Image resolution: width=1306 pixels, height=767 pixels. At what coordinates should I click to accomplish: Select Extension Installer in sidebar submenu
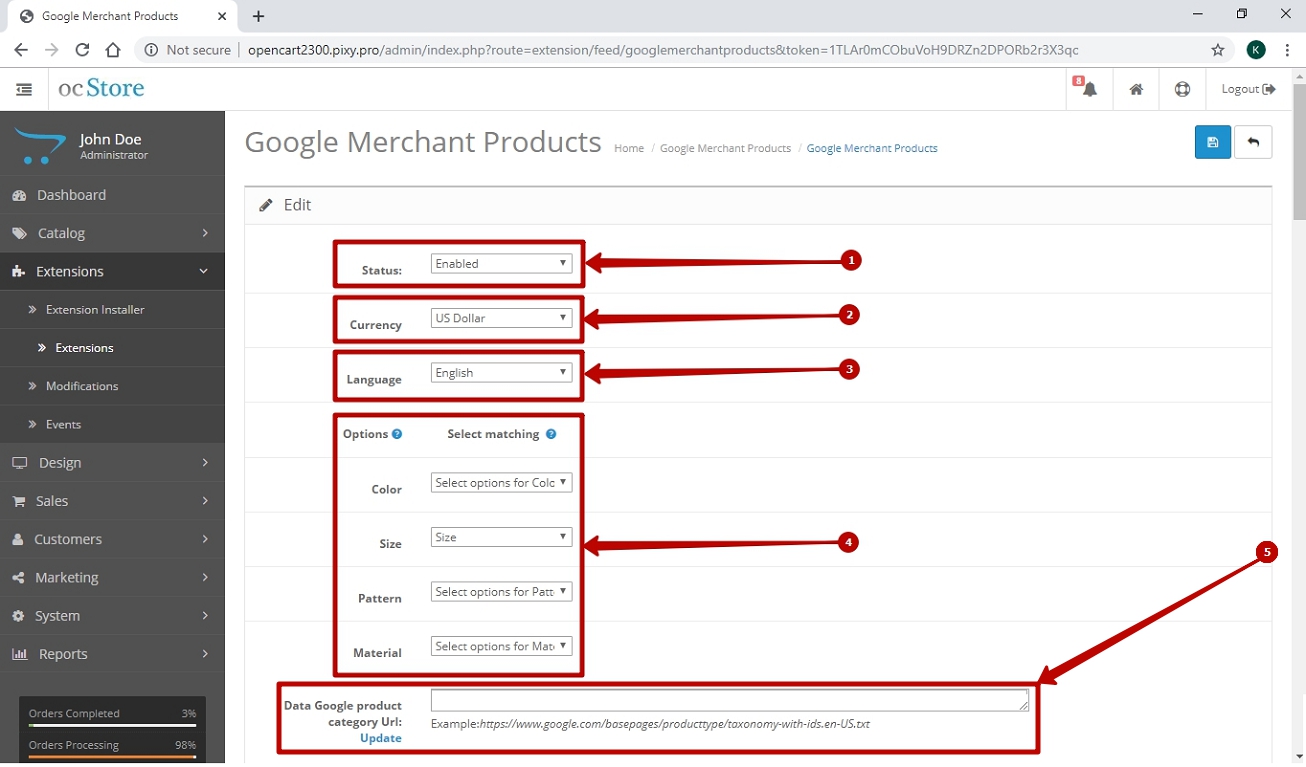(95, 310)
